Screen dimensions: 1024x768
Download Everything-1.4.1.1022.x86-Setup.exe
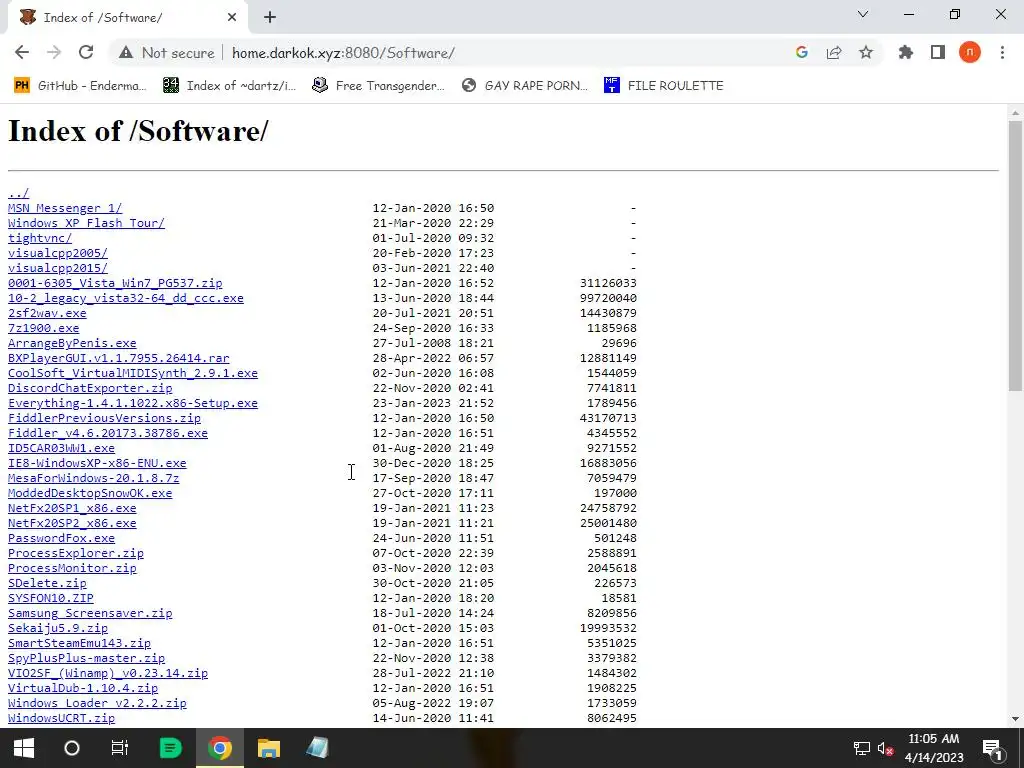pos(133,404)
